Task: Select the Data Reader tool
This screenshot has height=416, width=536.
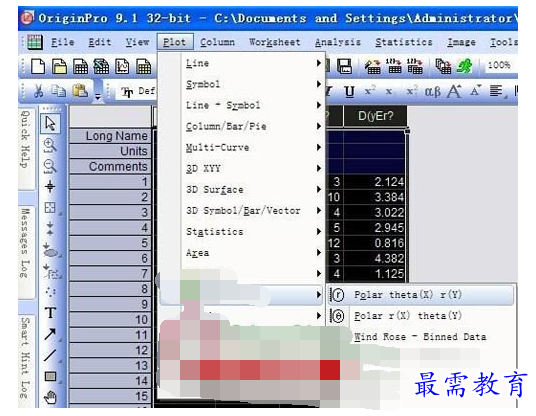Action: click(x=50, y=207)
